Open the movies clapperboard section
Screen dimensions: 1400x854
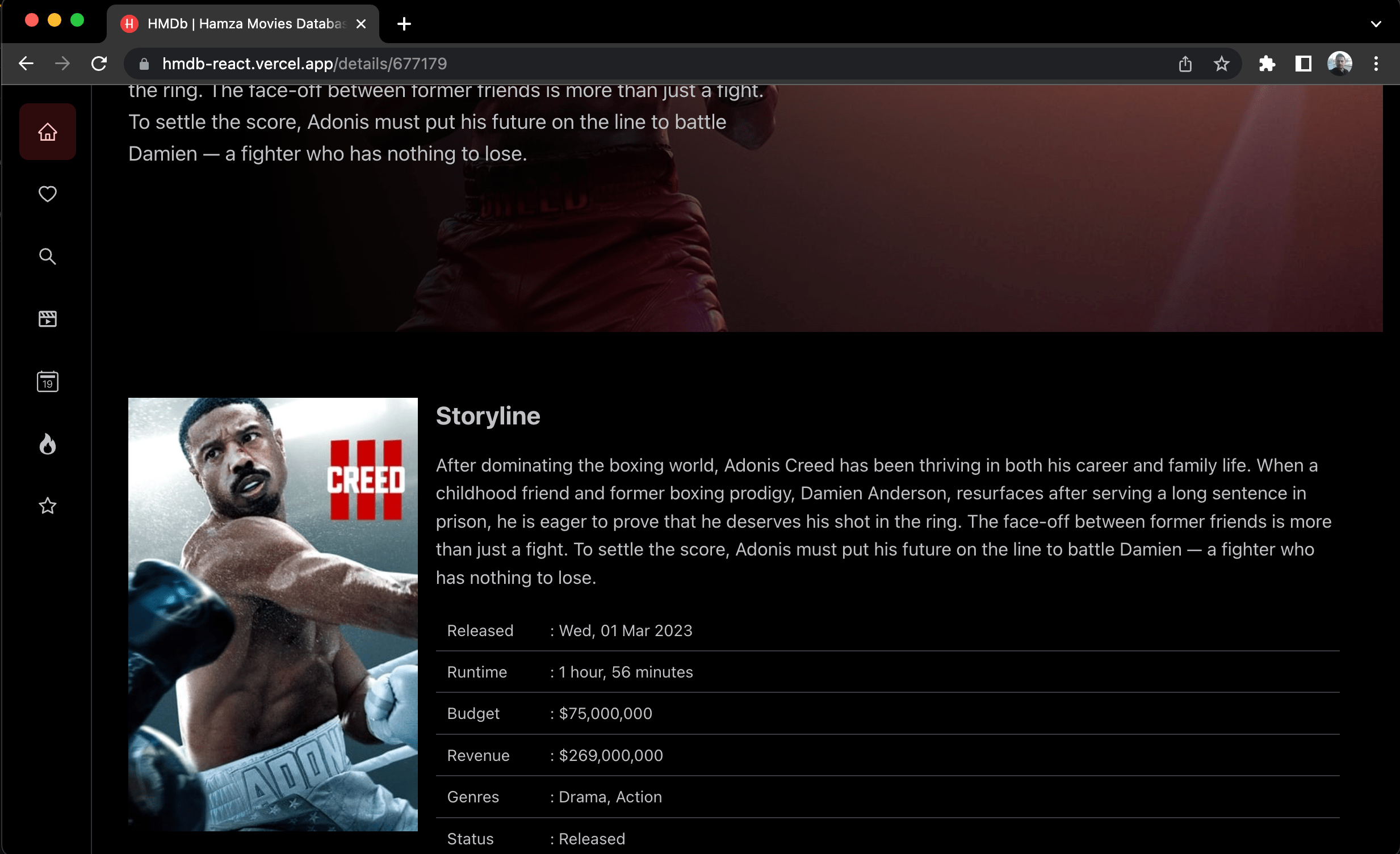48,319
